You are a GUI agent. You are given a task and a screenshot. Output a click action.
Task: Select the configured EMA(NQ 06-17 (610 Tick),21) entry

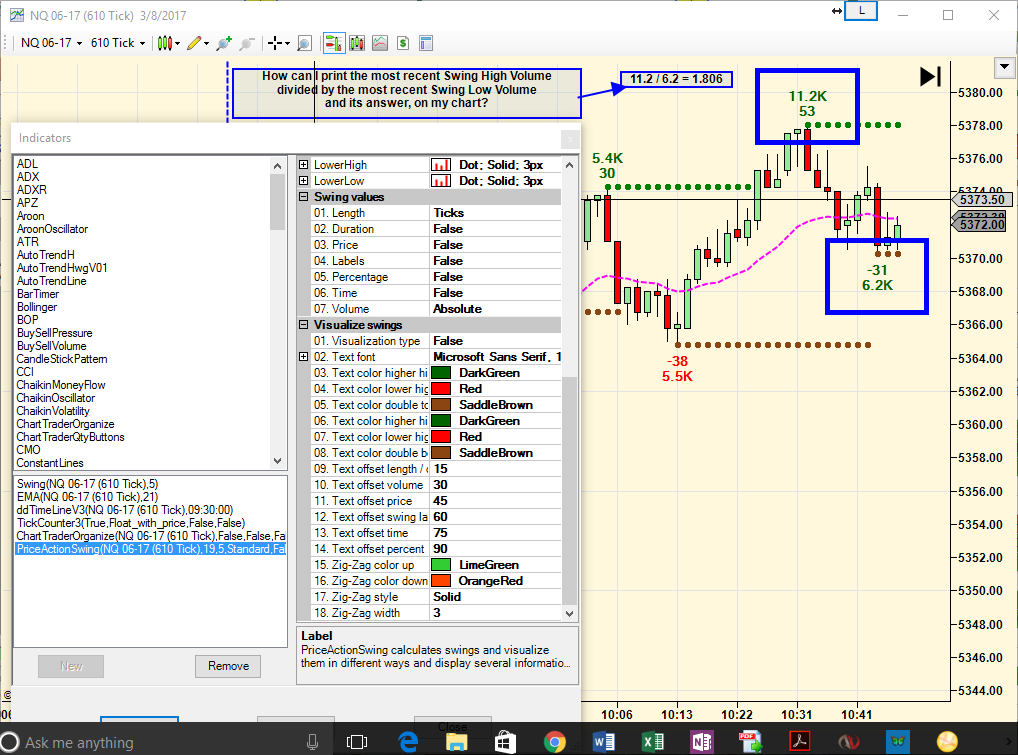pos(88,497)
